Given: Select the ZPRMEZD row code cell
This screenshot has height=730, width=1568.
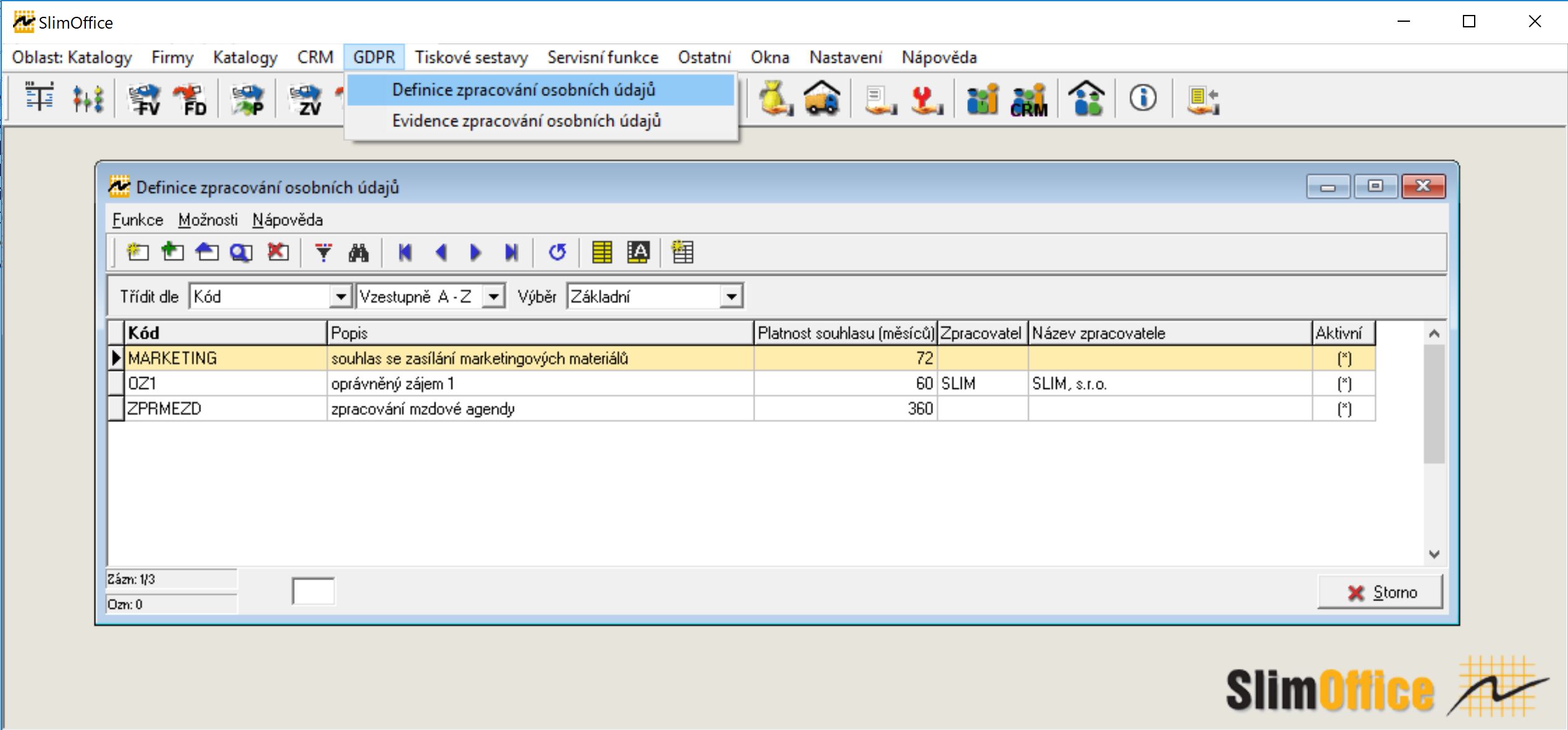Looking at the screenshot, I should coord(226,409).
